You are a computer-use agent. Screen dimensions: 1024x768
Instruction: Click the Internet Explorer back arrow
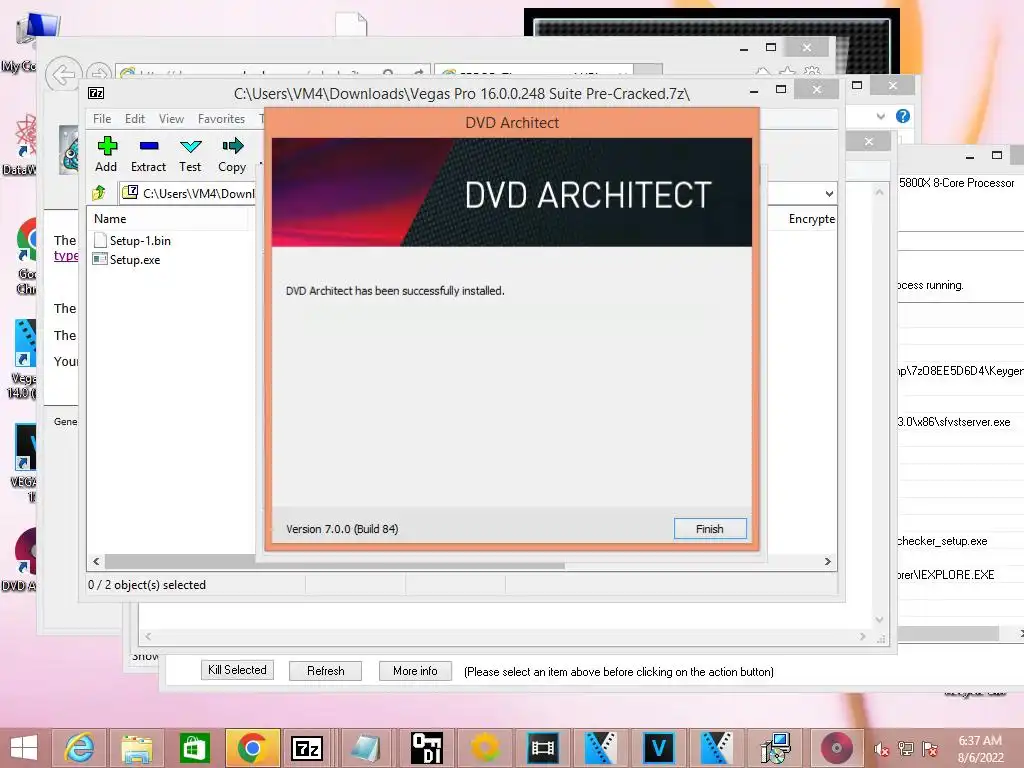pyautogui.click(x=63, y=75)
